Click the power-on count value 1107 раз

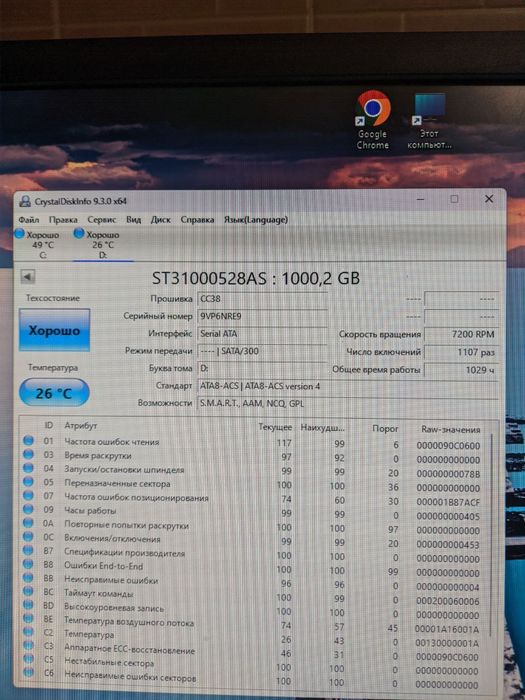[461, 352]
